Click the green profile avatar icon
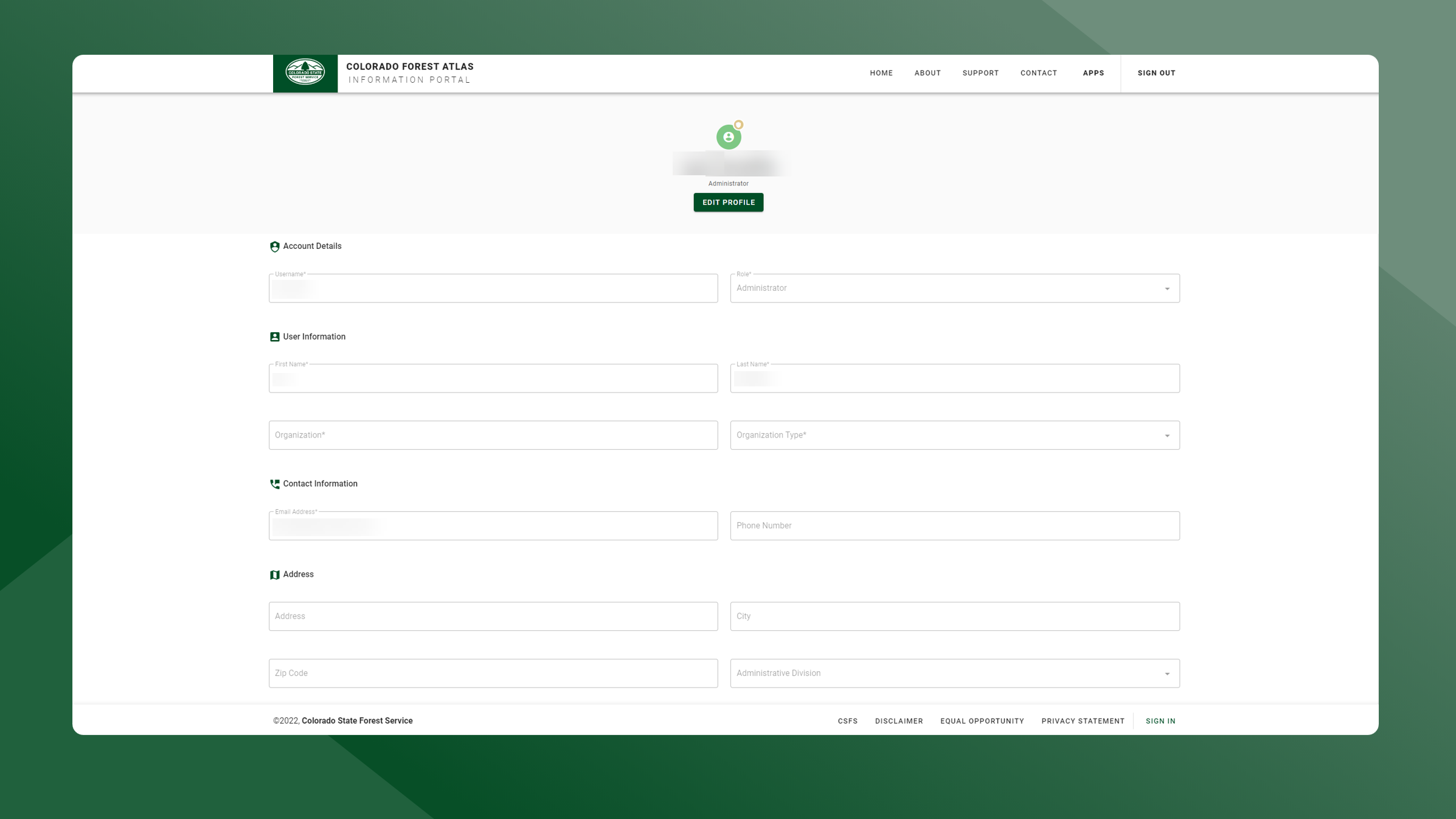Viewport: 1456px width, 819px height. [728, 137]
